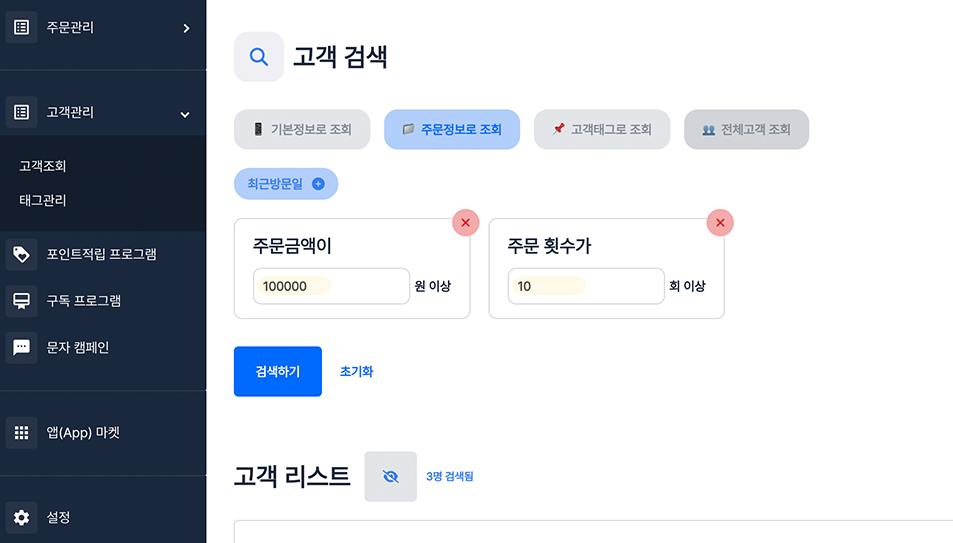Open 태그관리 in the sidebar submenu
Viewport: 953px width, 543px height.
point(43,200)
